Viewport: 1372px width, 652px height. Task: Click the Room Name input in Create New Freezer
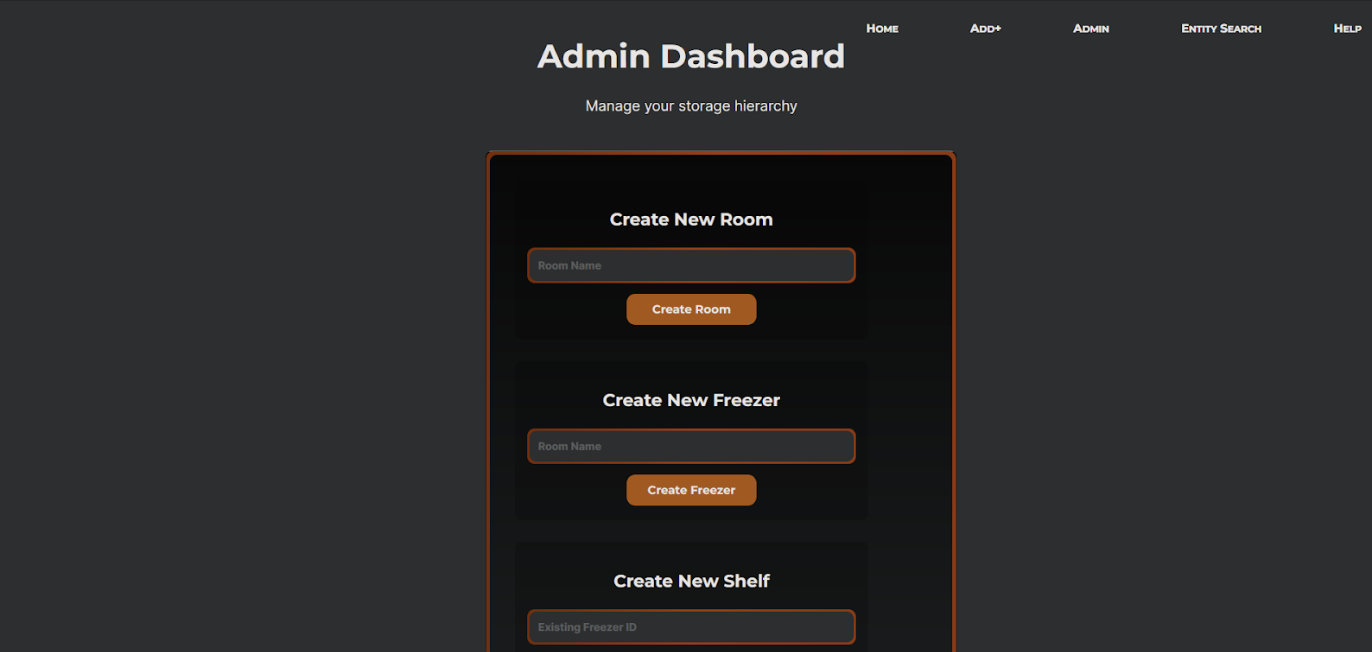(691, 446)
